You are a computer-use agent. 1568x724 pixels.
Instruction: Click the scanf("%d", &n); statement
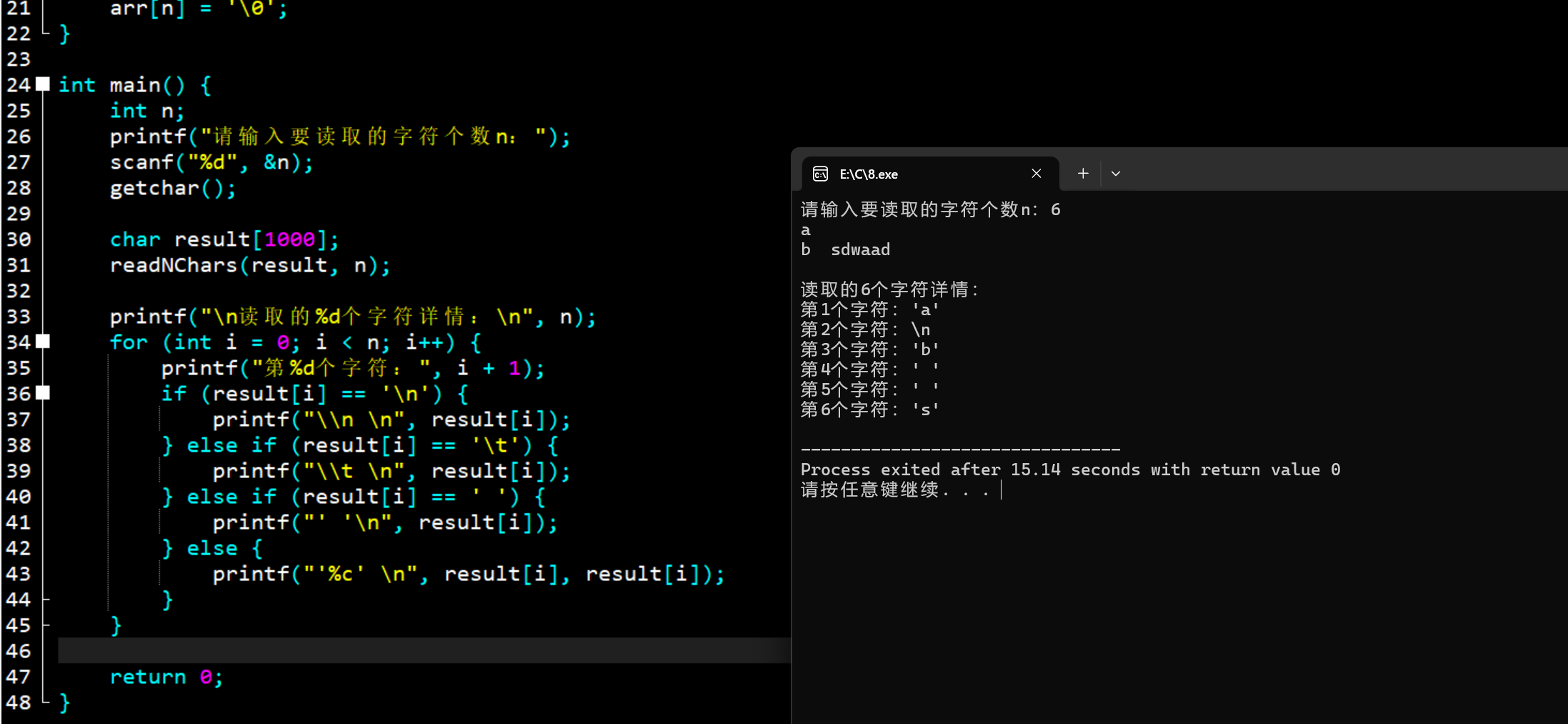[x=211, y=162]
